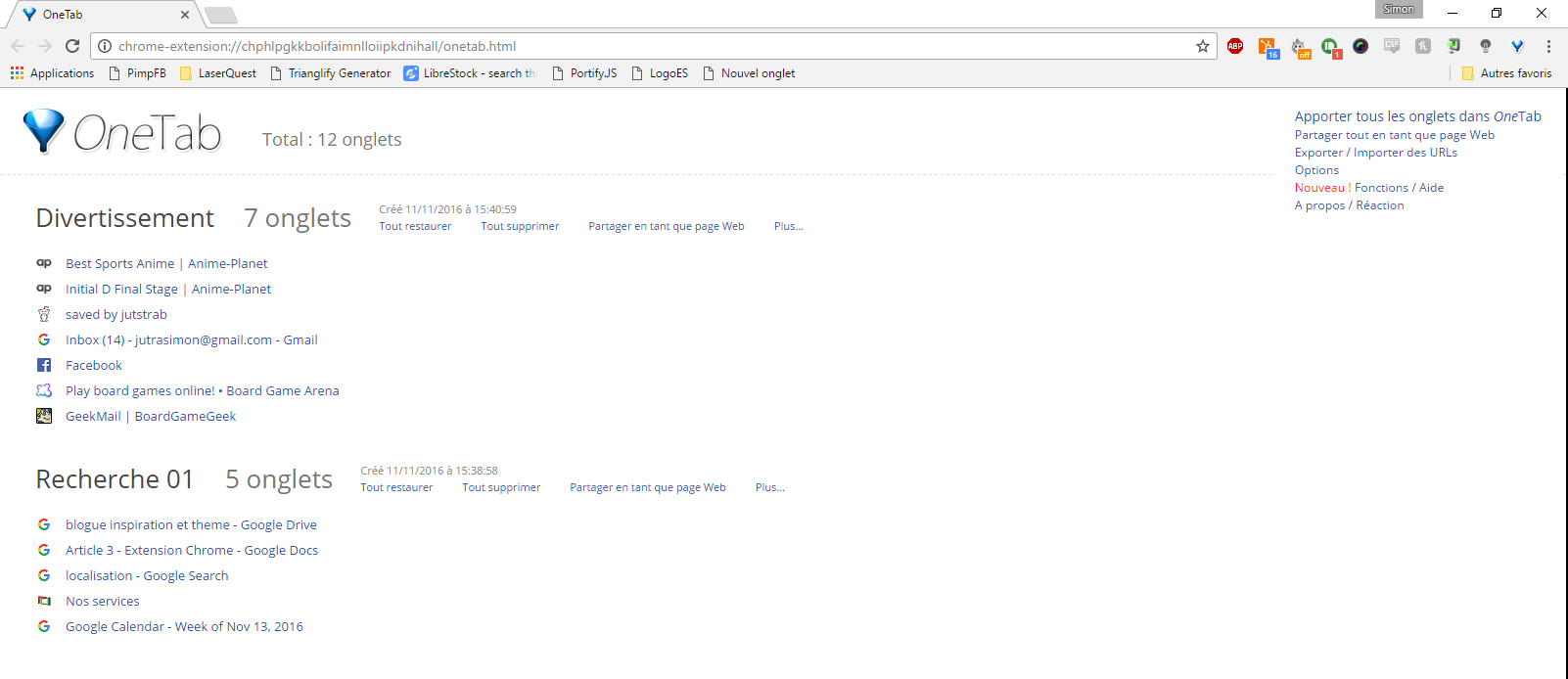Click the grey 'h' extension icon
1568x679 pixels.
(x=1423, y=46)
